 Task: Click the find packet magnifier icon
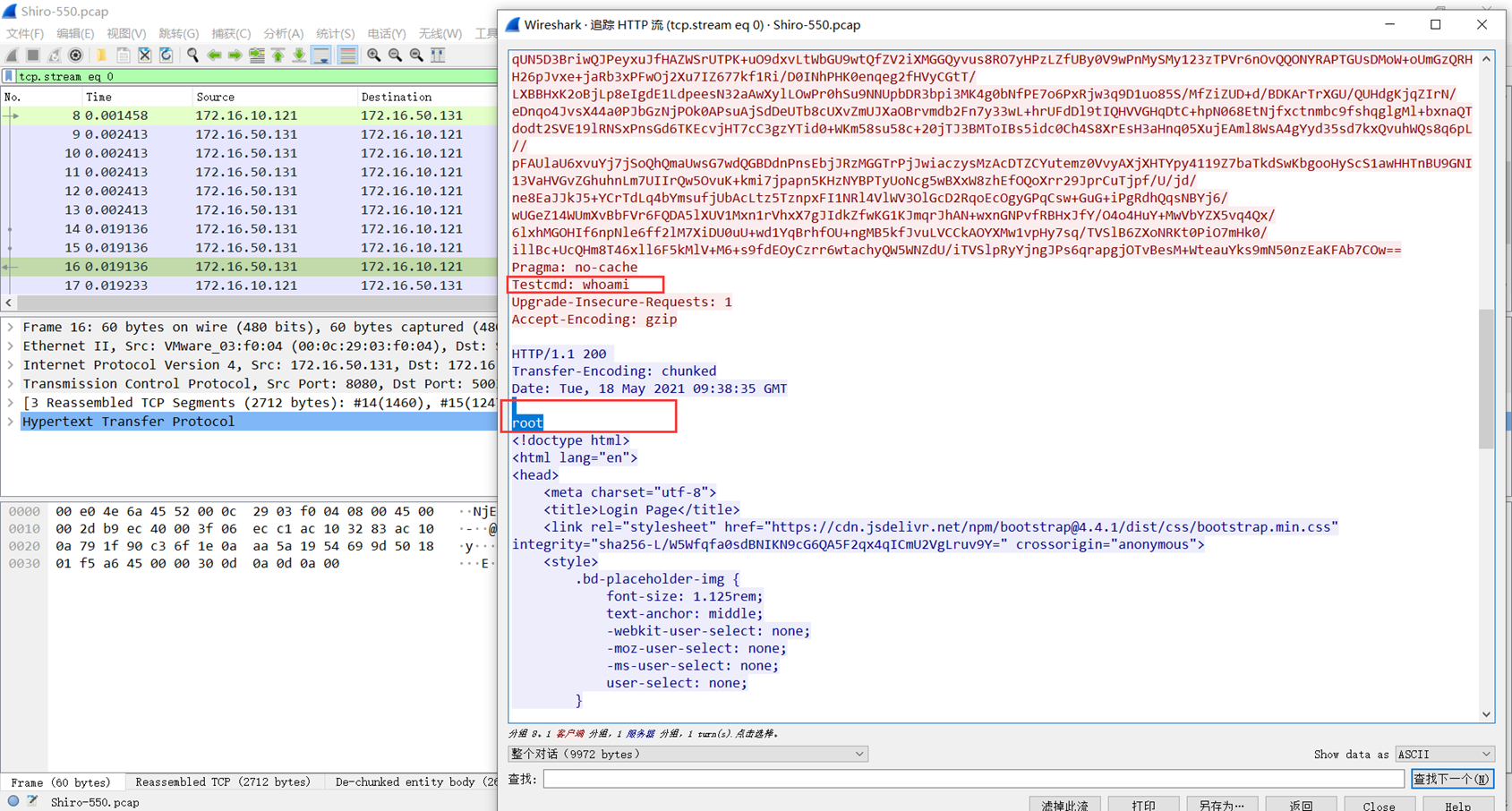point(192,55)
